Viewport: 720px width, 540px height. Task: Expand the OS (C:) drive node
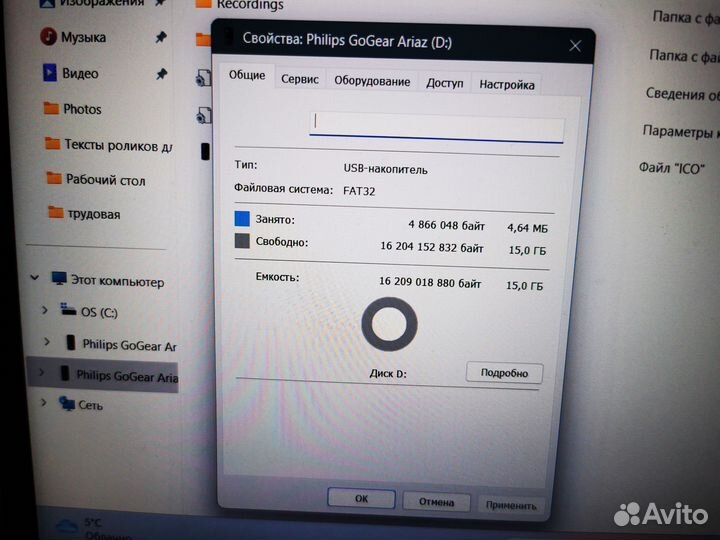click(x=44, y=311)
